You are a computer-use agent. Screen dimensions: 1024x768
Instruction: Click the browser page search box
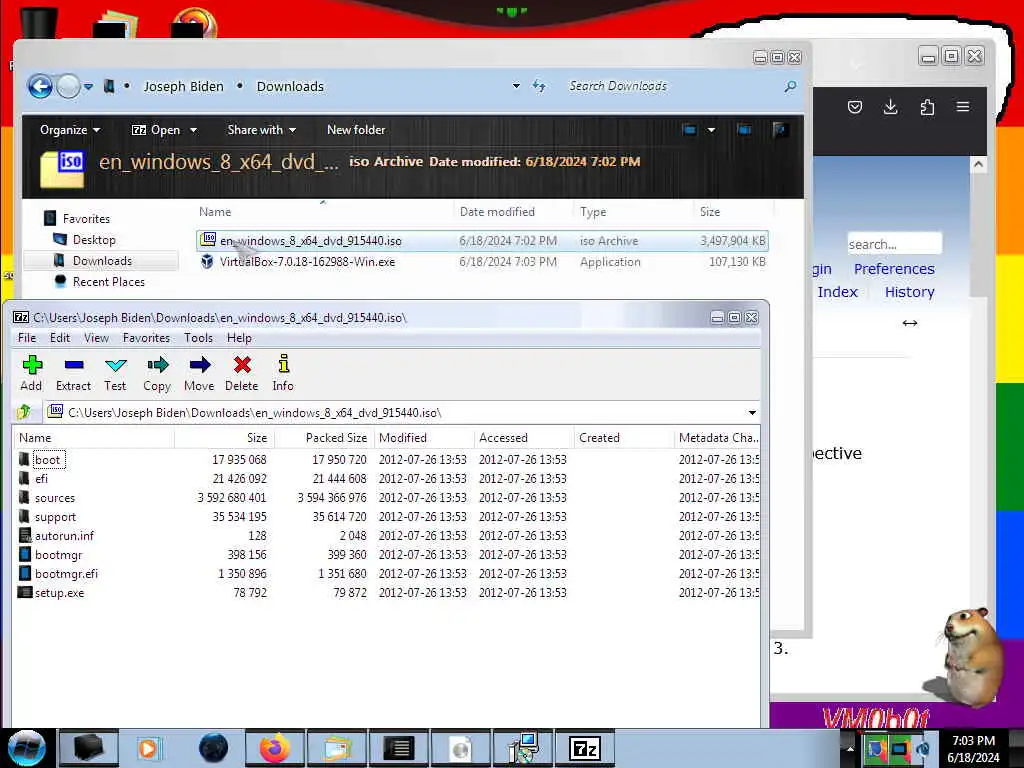click(894, 244)
